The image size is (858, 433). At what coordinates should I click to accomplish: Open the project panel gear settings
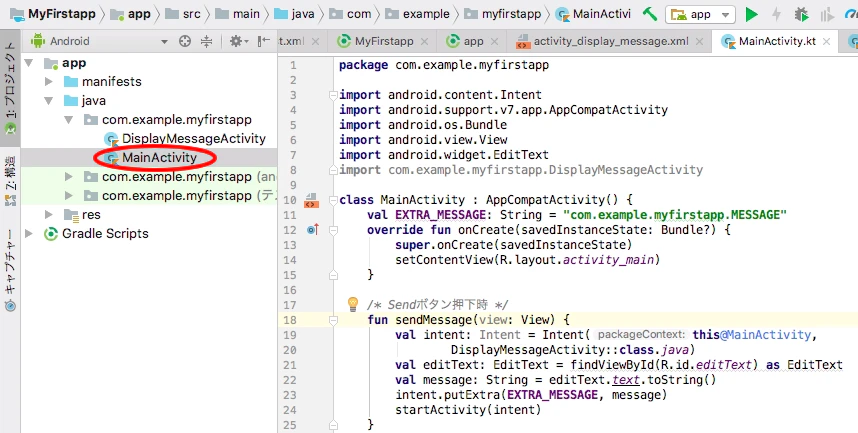(x=238, y=41)
